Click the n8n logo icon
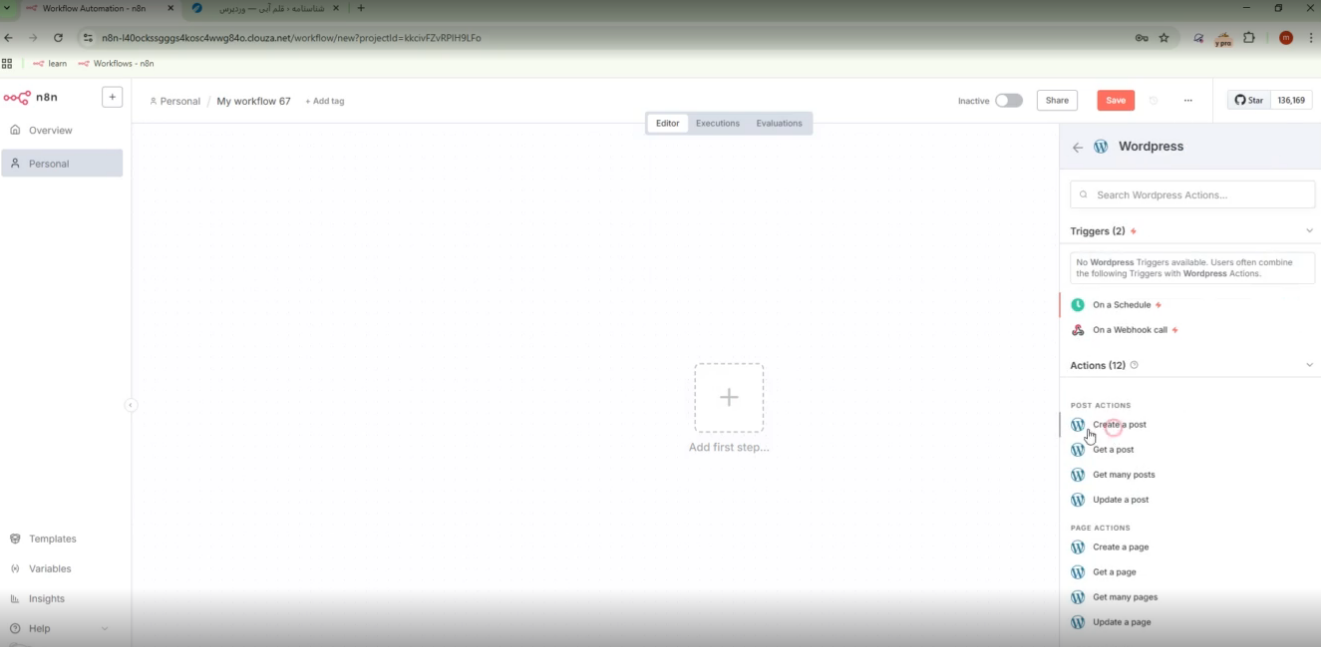The image size is (1321, 647). (x=17, y=98)
